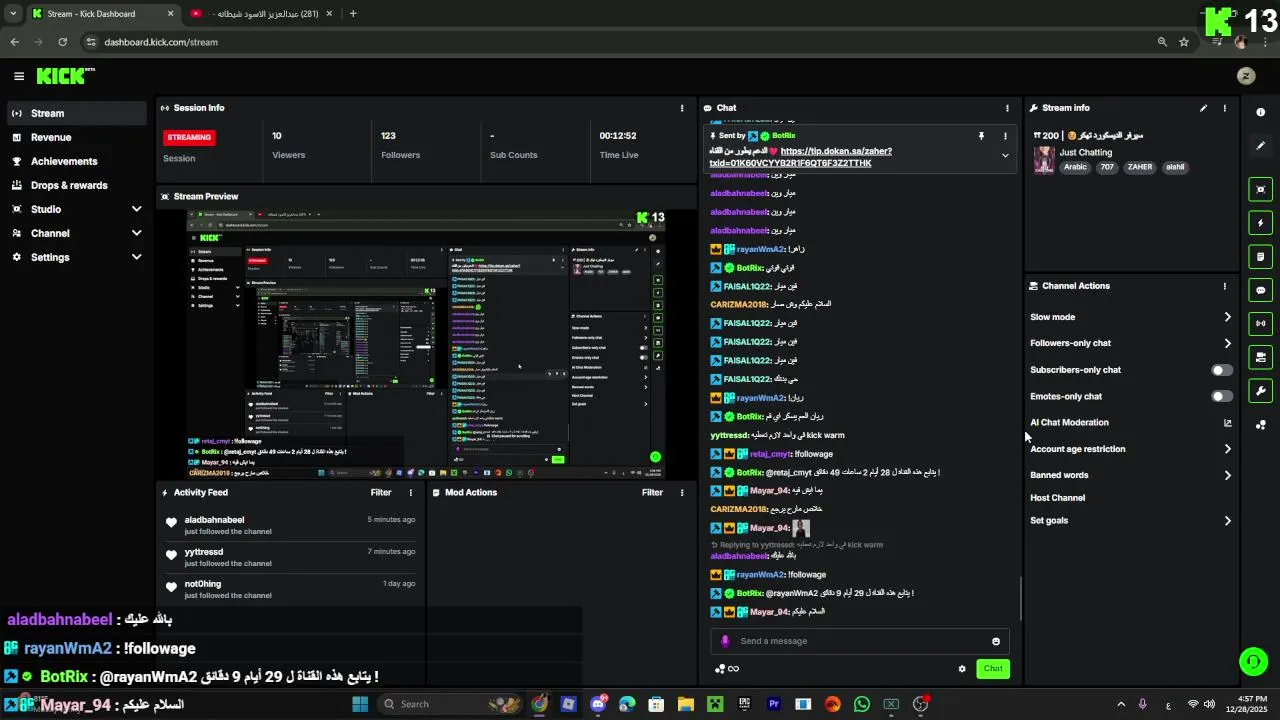Image resolution: width=1280 pixels, height=720 pixels.
Task: Open Activity Feed three-dot menu
Action: [410, 492]
